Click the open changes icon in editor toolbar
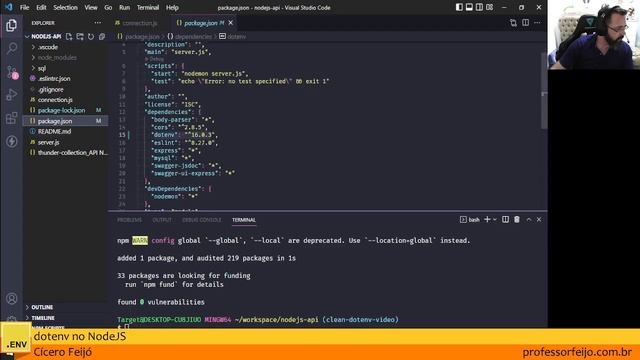Image resolution: width=640 pixels, height=360 pixels. (x=513, y=23)
